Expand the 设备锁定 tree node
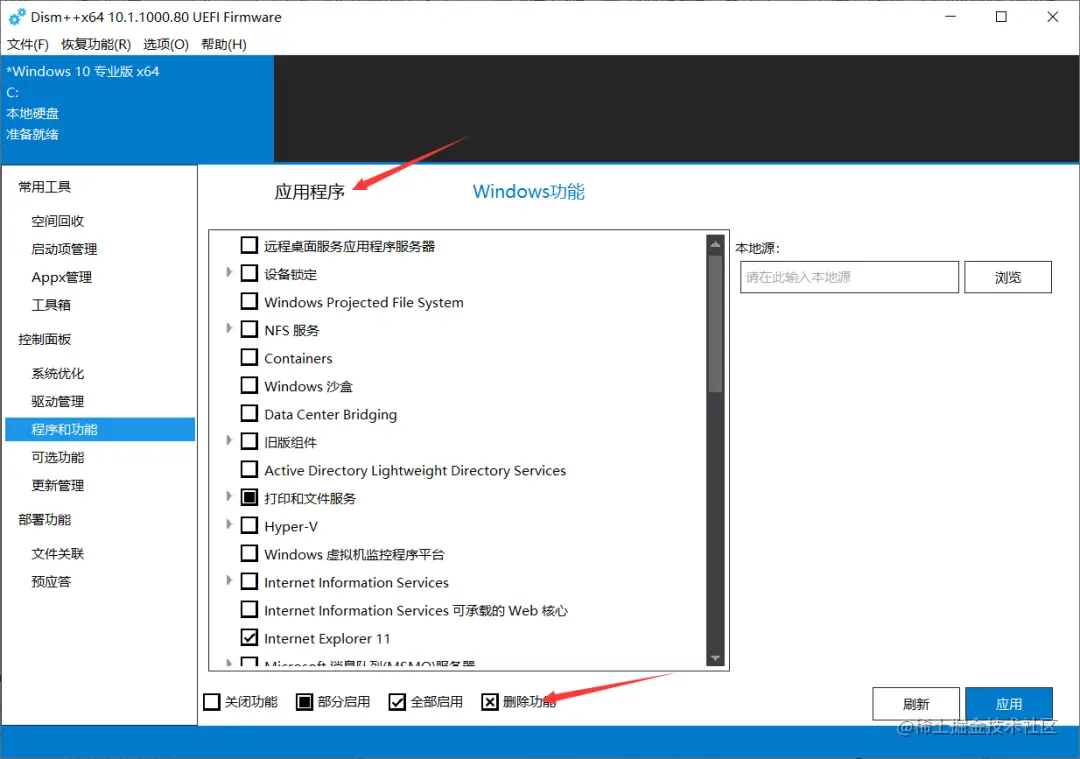 pos(229,273)
